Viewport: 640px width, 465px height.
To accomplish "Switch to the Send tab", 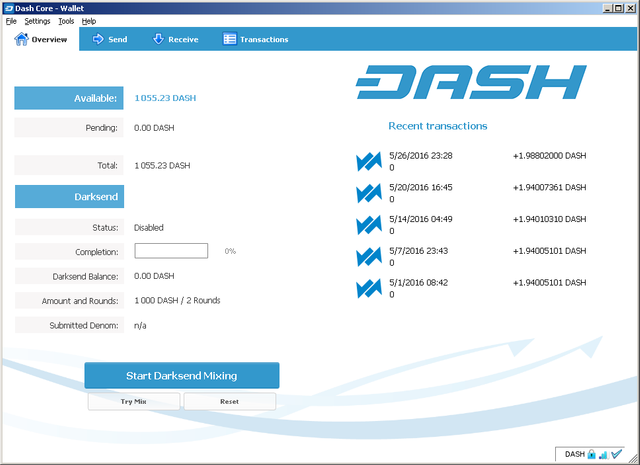I will pos(109,40).
